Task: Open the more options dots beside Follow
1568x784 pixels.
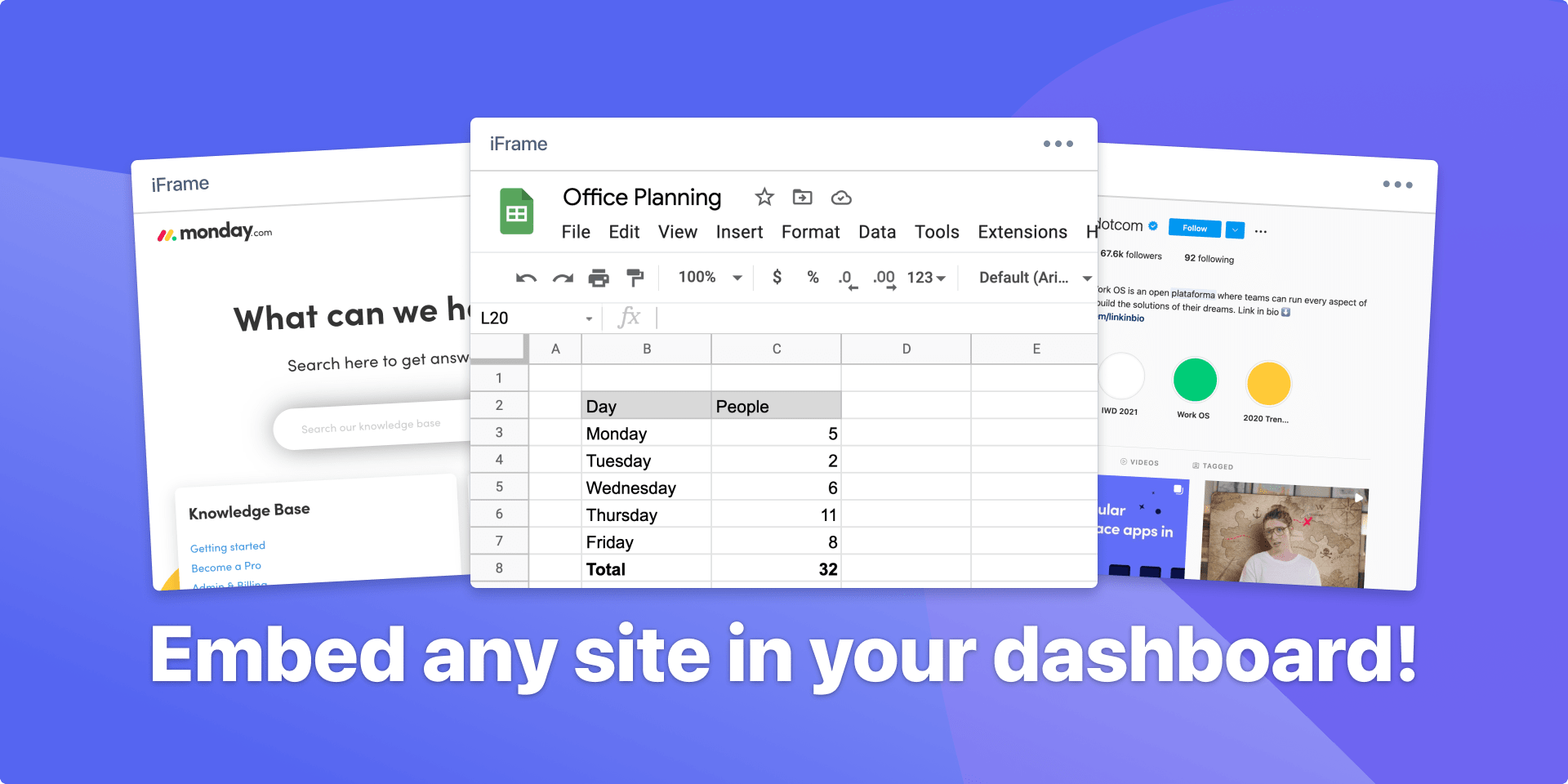Action: [1261, 232]
